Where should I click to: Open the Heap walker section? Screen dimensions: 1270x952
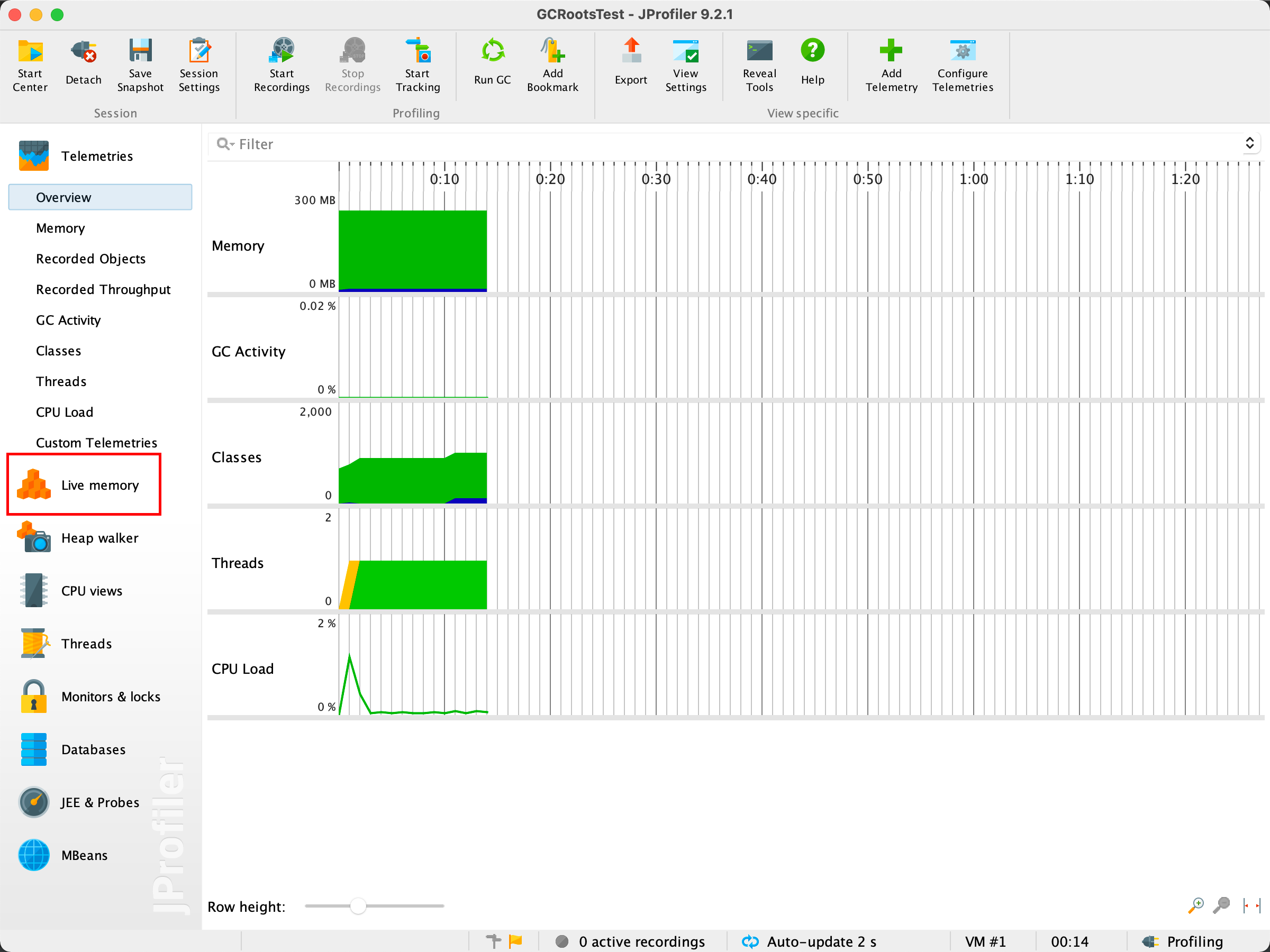tap(78, 538)
